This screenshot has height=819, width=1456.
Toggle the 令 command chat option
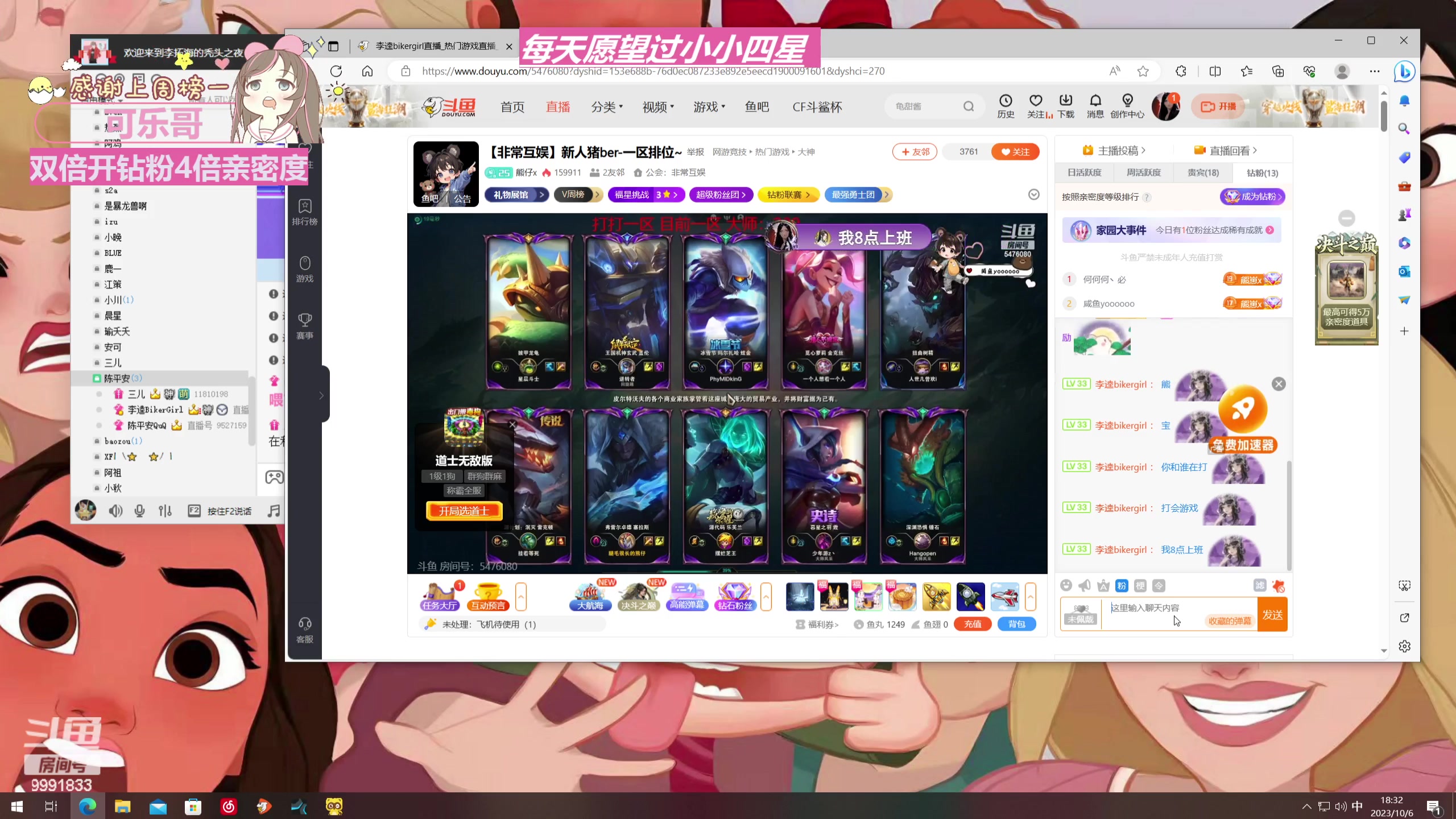coord(1159,586)
